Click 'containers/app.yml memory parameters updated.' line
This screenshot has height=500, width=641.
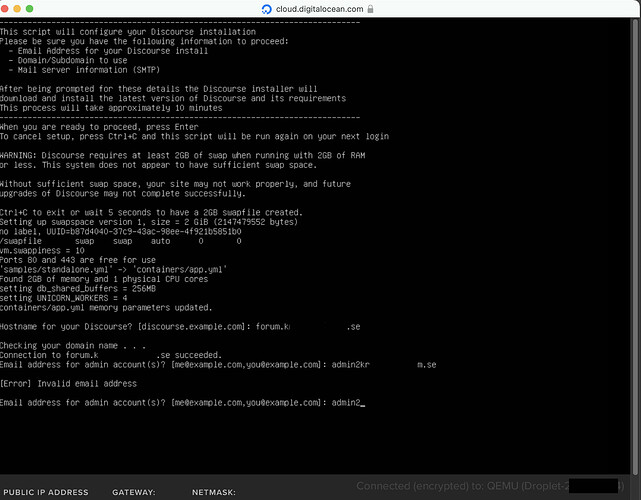tap(106, 307)
